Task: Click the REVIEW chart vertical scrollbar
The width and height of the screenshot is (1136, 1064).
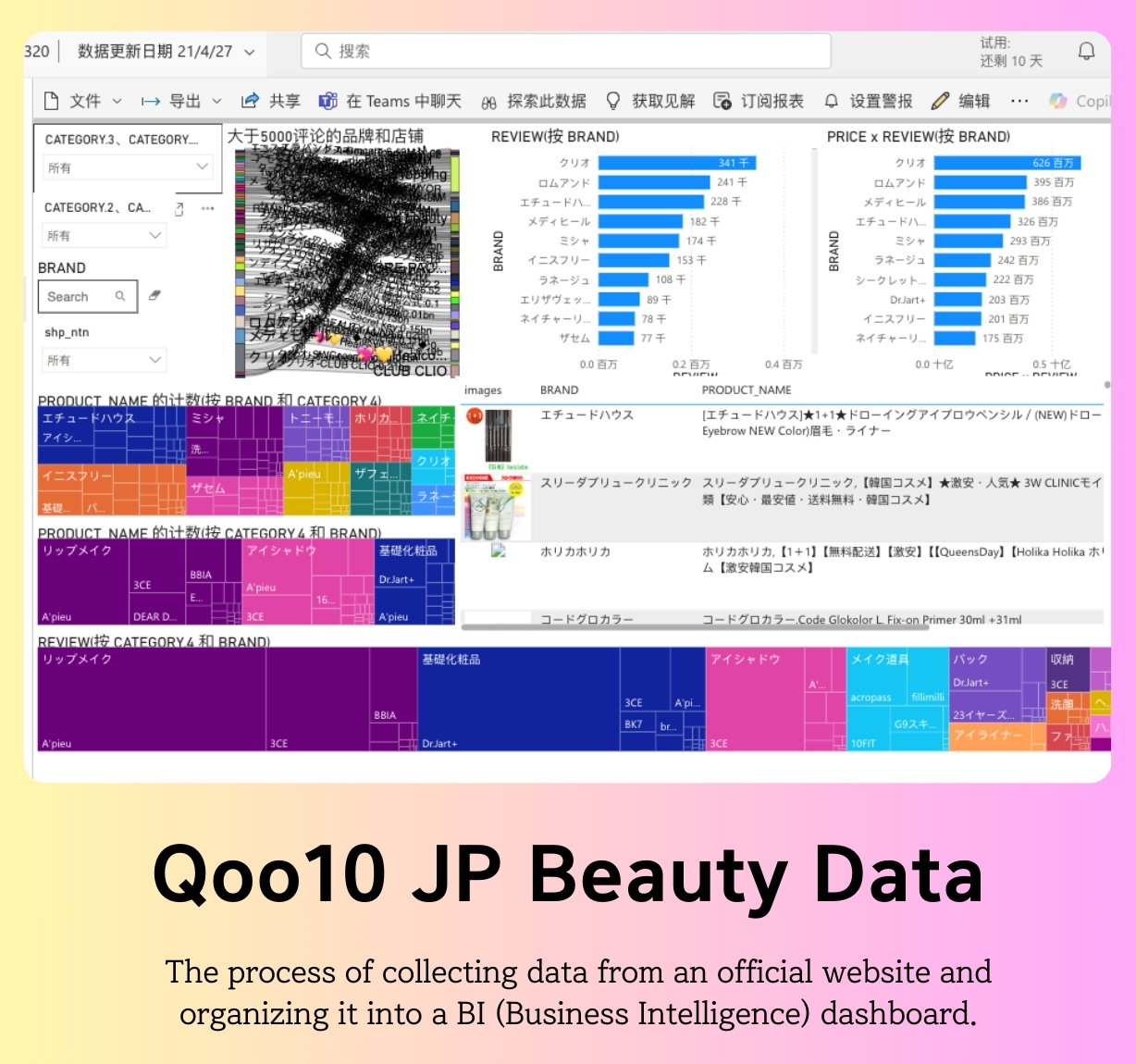Action: point(814,252)
